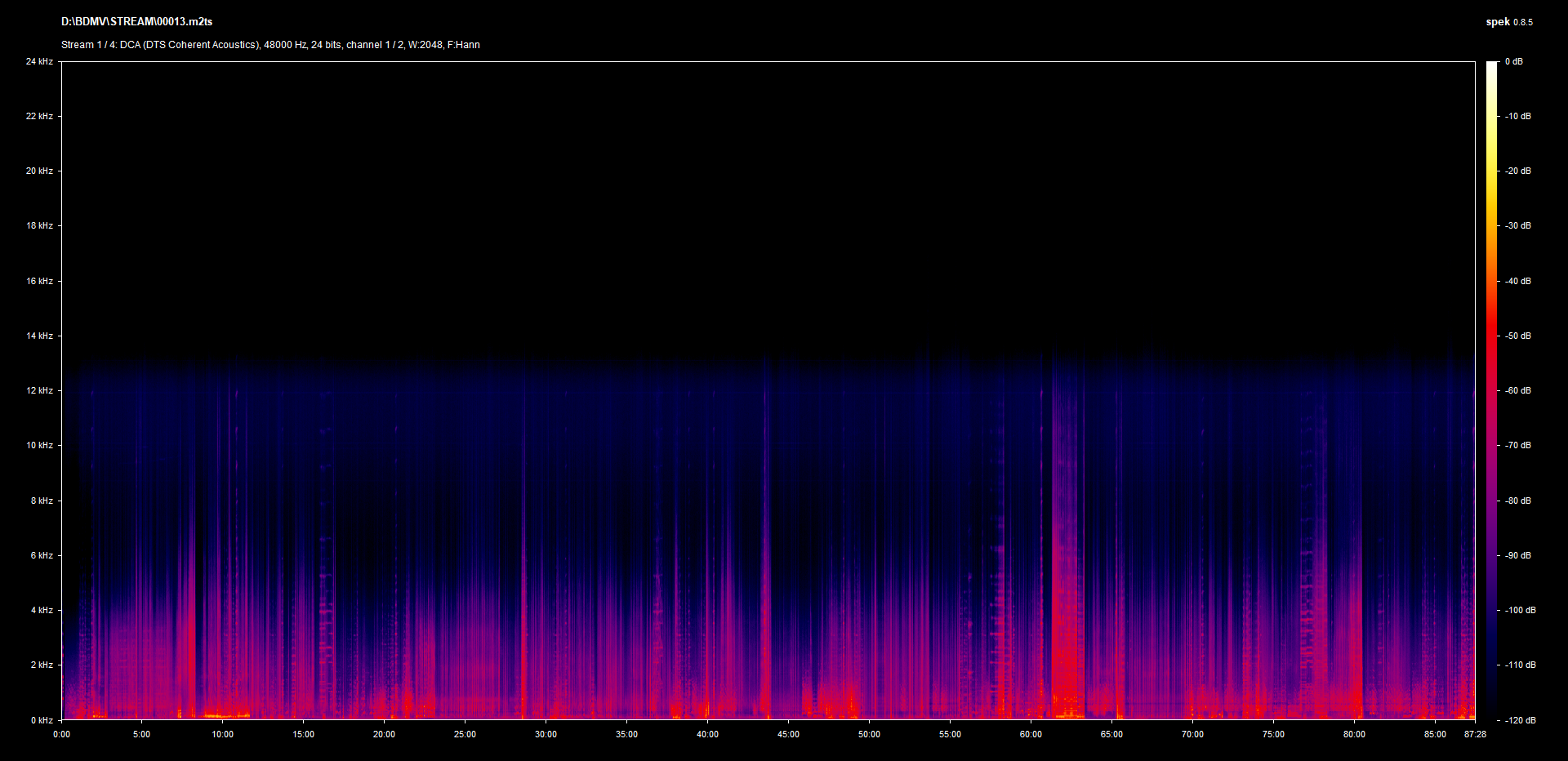Click the 87:28 end time marker
This screenshot has width=1568, height=761.
(1475, 735)
